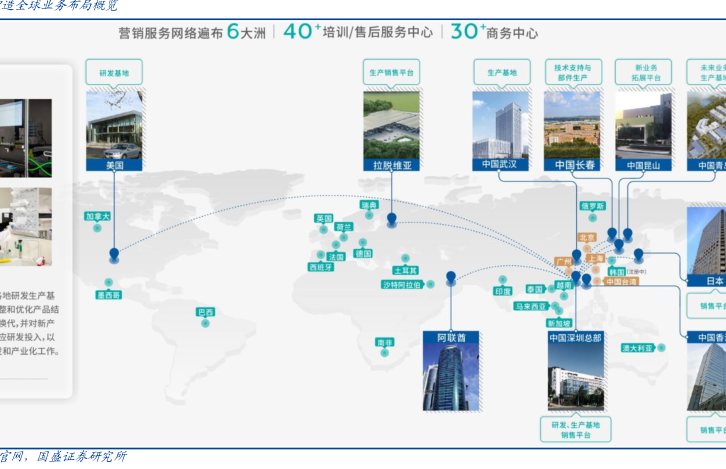Click the 加拿大 country label
This screenshot has width=726, height=469.
click(x=97, y=216)
